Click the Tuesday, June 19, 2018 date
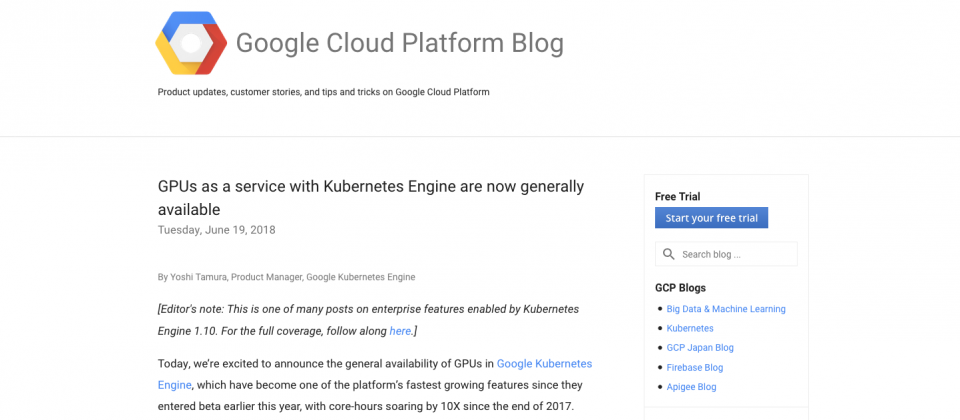The width and height of the screenshot is (960, 420). tap(217, 230)
